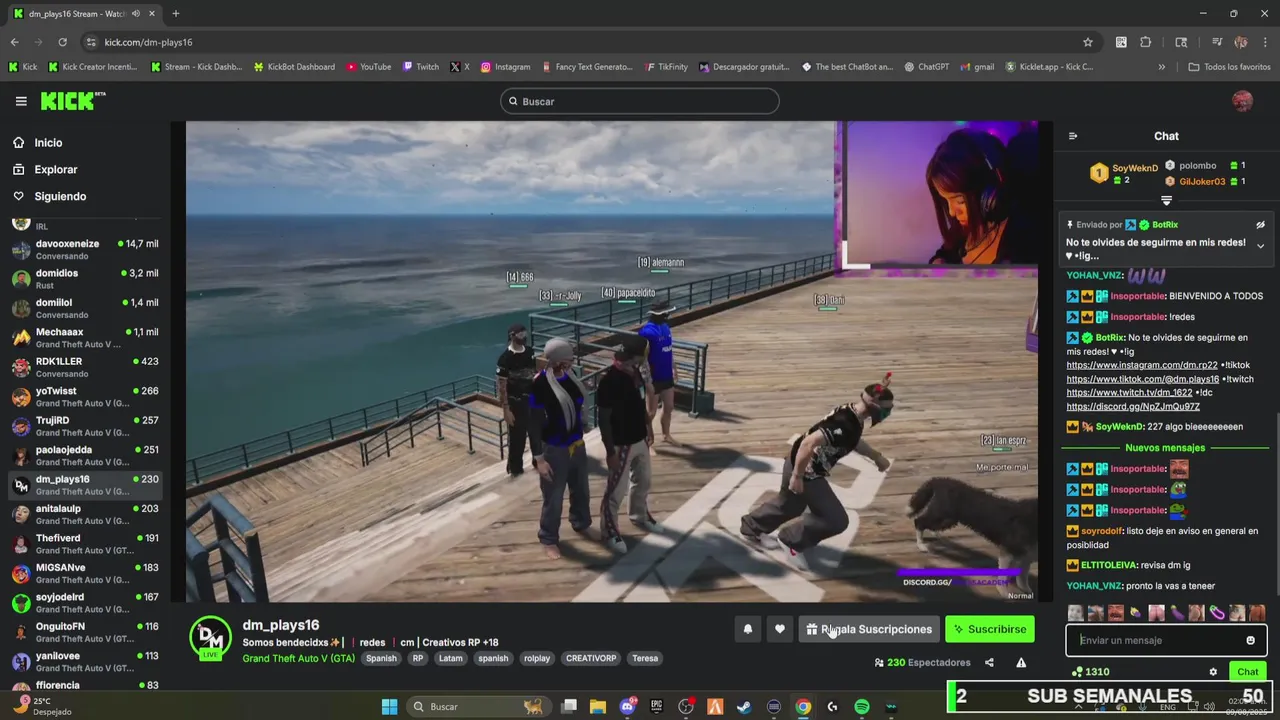
Task: Open Discord from taskbar
Action: pos(627,707)
